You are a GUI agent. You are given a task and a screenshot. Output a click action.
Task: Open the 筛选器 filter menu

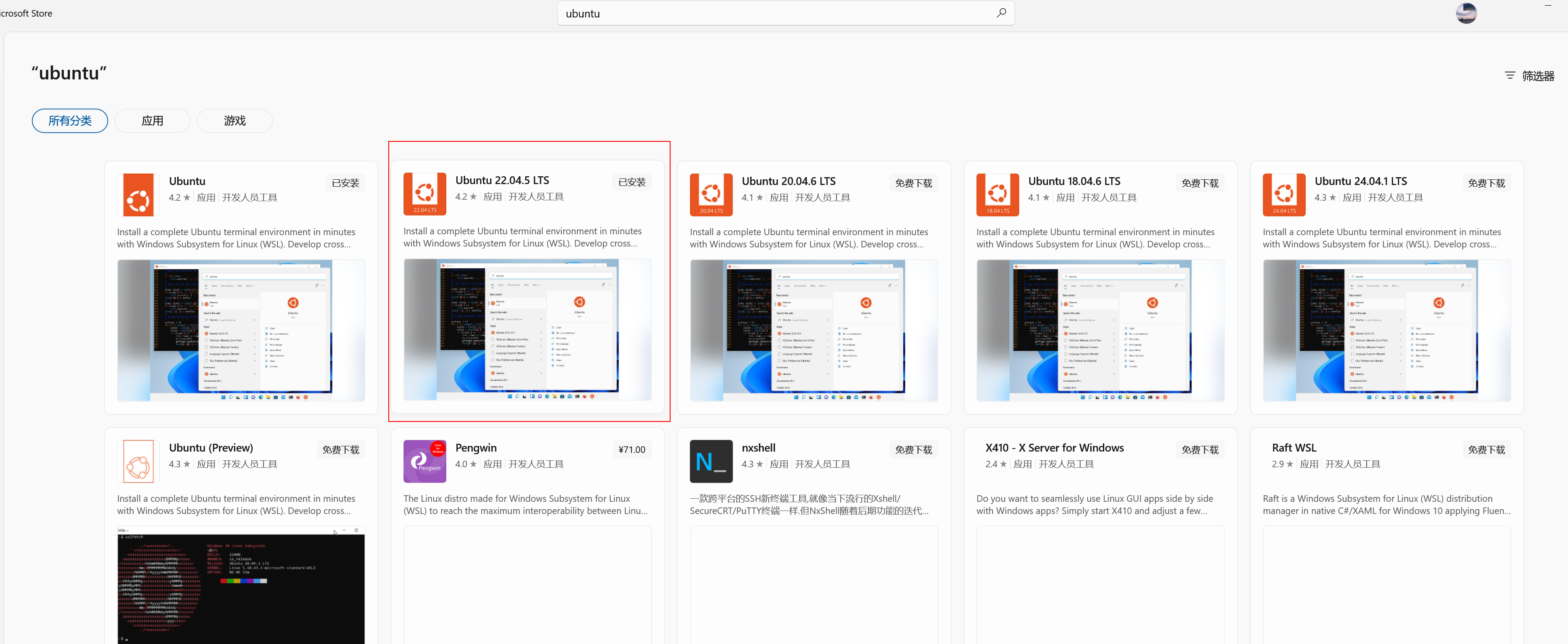pos(1529,75)
